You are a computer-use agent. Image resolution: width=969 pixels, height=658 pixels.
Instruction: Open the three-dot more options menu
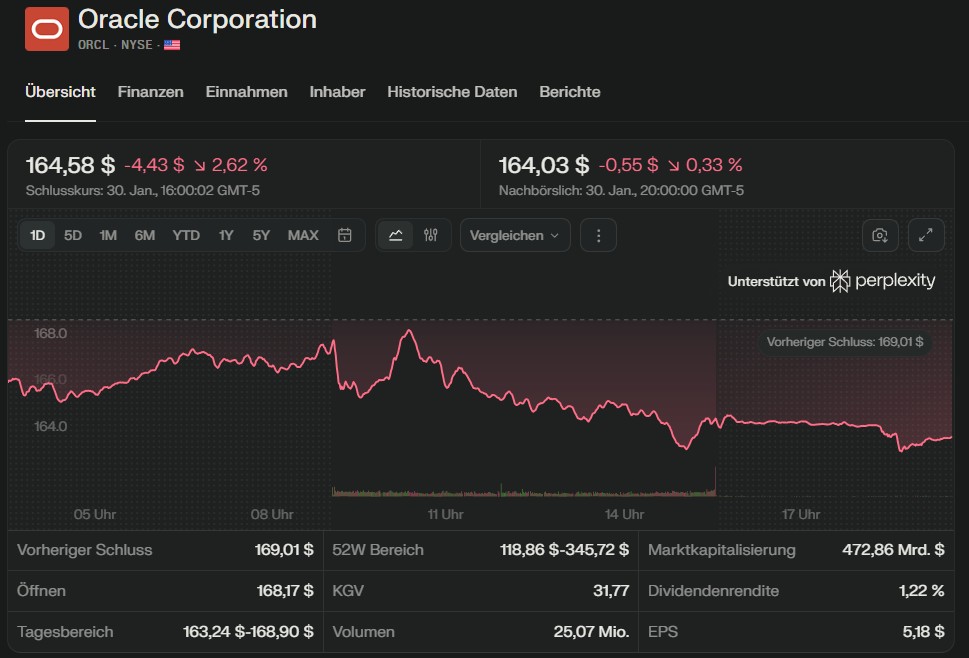pyautogui.click(x=598, y=235)
